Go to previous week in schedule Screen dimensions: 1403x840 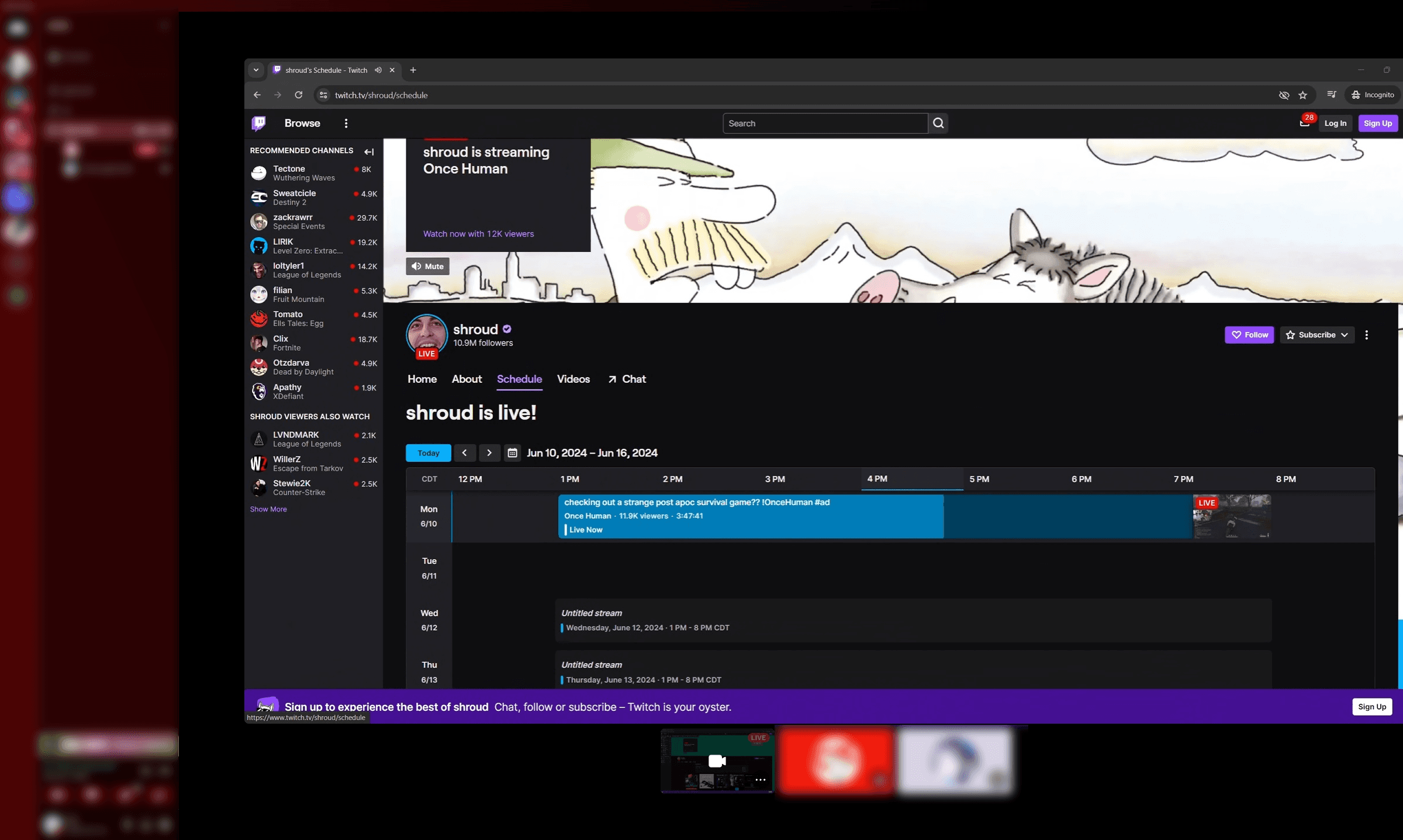point(464,453)
